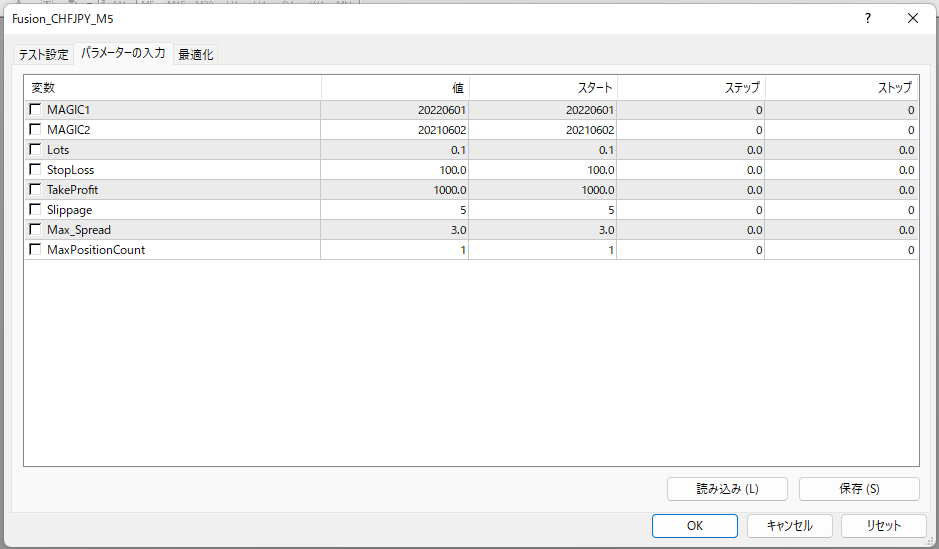Screen dimensions: 939x549
Task: Confirm with the OK button
Action: pos(695,526)
